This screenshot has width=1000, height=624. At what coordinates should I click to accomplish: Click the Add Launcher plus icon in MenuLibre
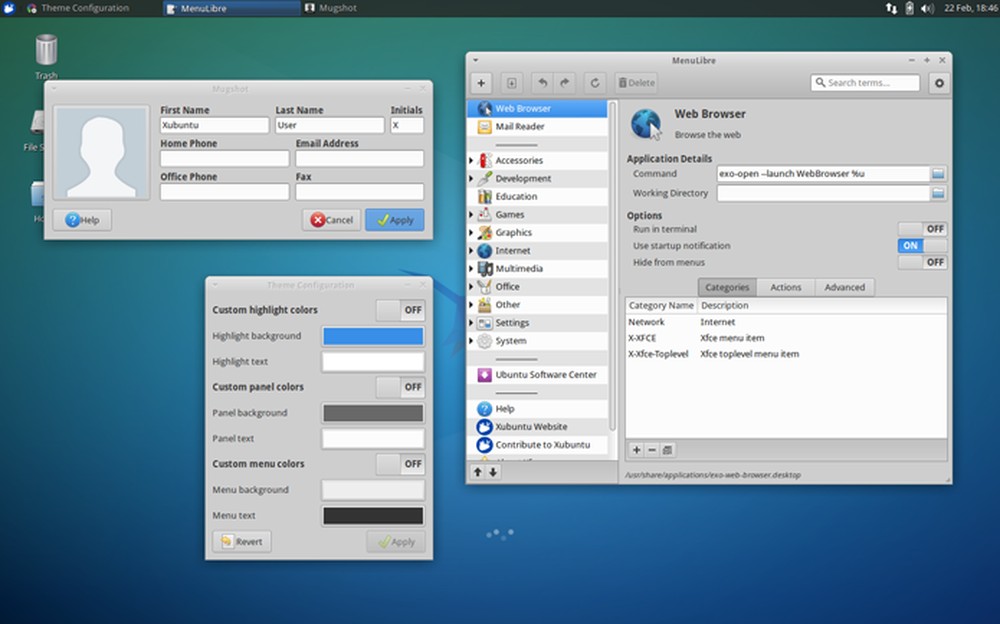coord(480,82)
